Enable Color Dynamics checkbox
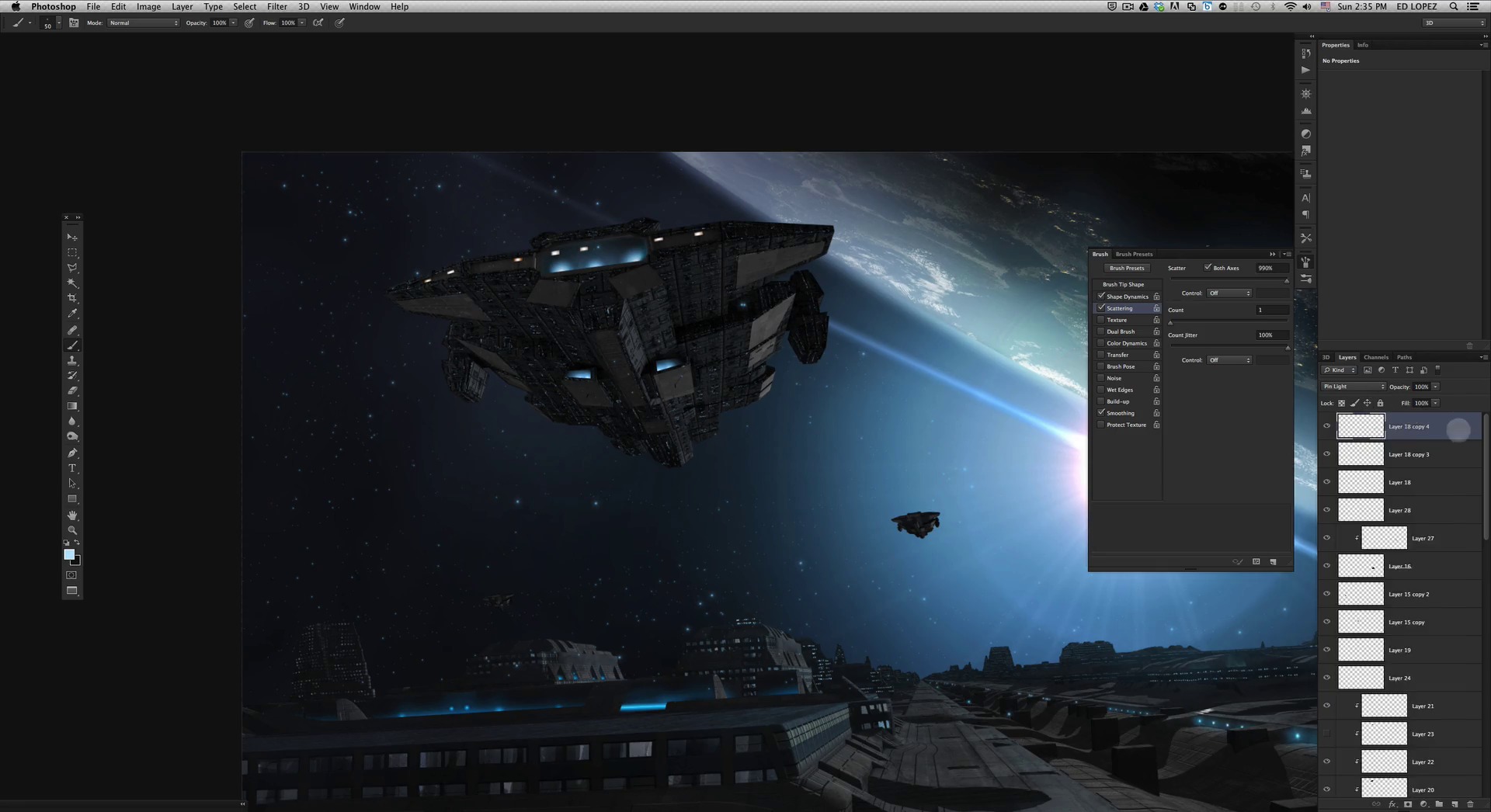 coord(1101,343)
